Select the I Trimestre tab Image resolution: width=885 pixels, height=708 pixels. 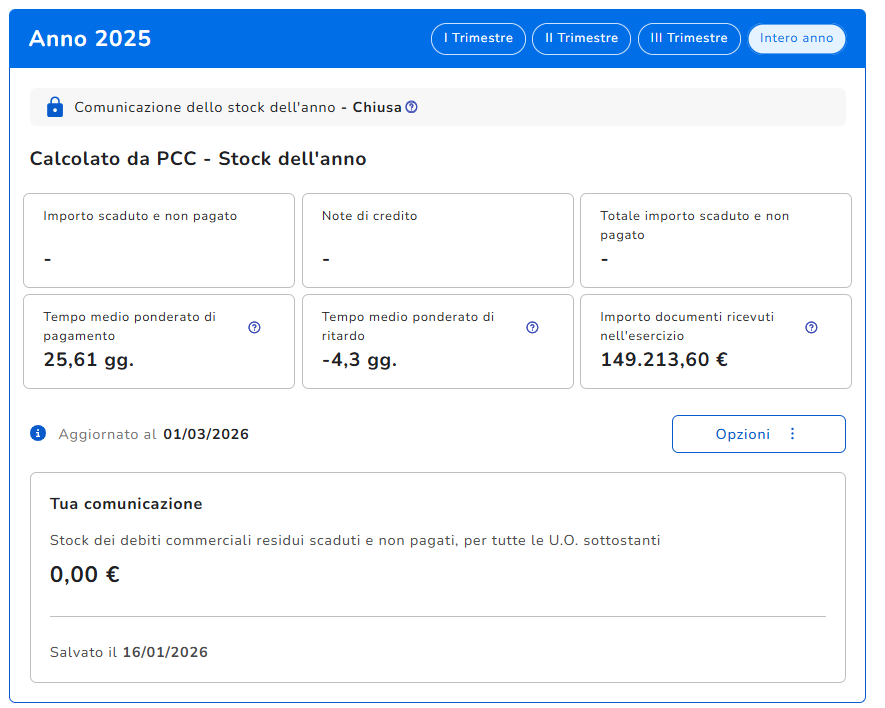(478, 39)
